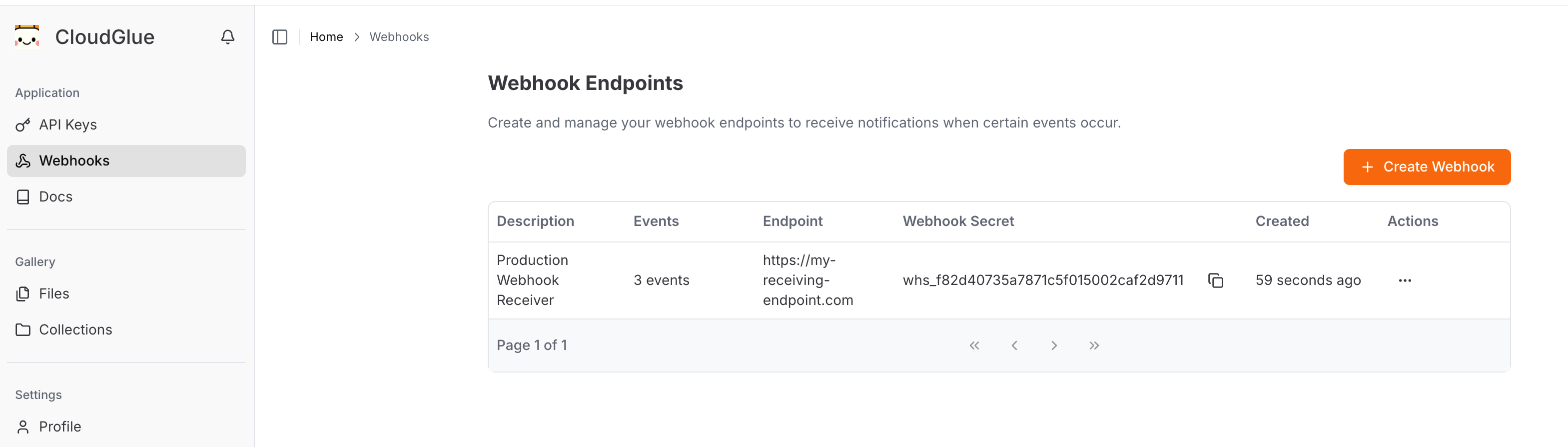The image size is (1568, 447).
Task: Go to previous page of webhooks
Action: [x=1014, y=345]
